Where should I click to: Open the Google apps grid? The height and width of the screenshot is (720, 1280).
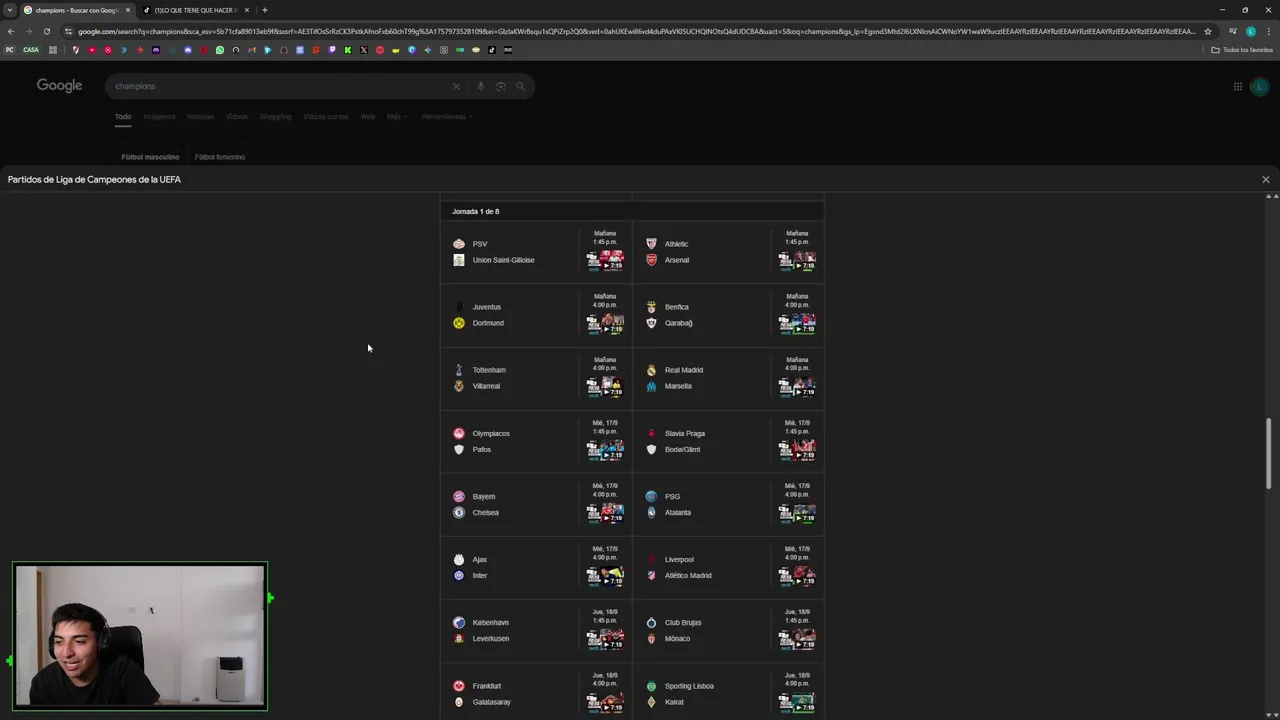click(1237, 87)
